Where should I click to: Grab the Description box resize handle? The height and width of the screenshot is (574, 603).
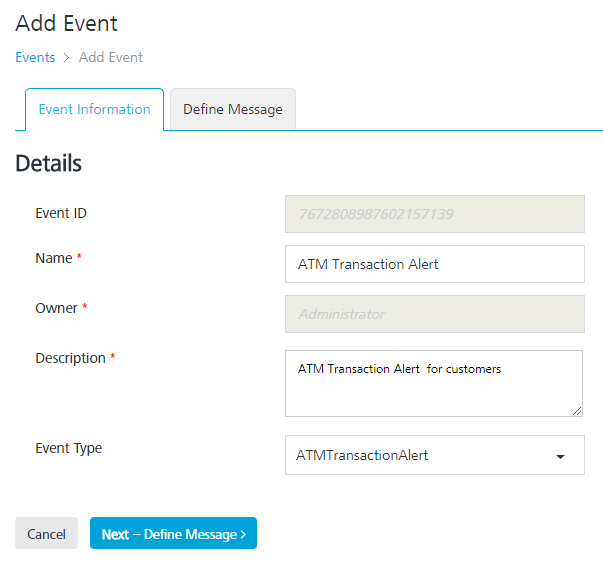577,410
